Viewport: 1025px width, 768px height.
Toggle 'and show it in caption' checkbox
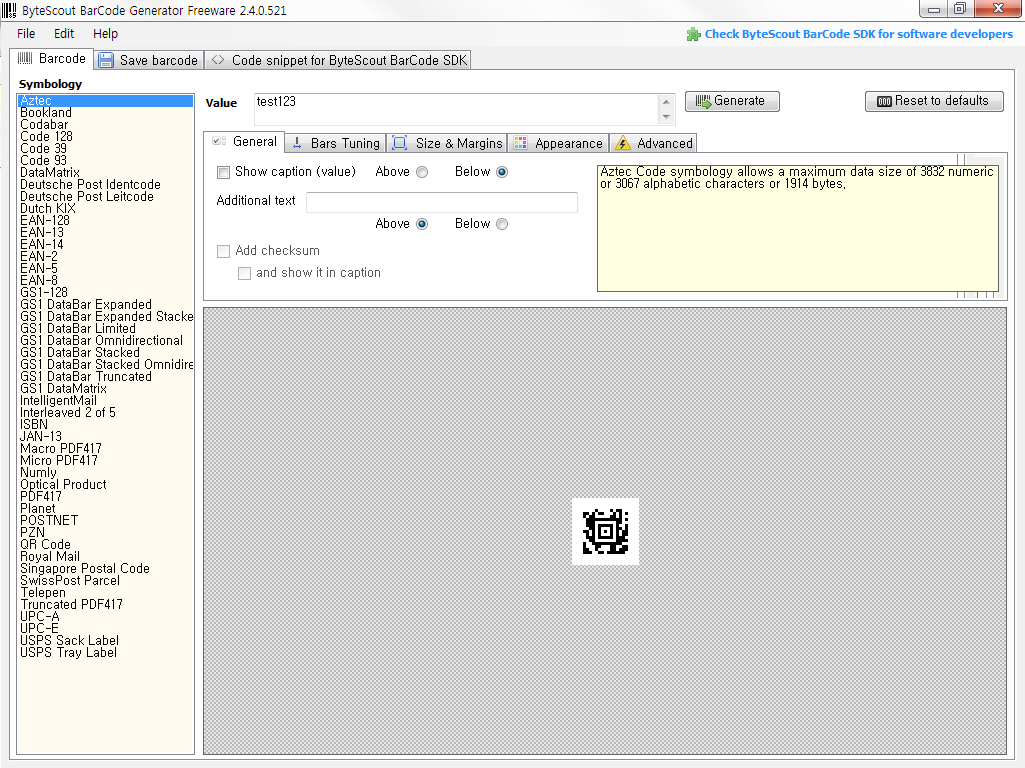coord(244,273)
